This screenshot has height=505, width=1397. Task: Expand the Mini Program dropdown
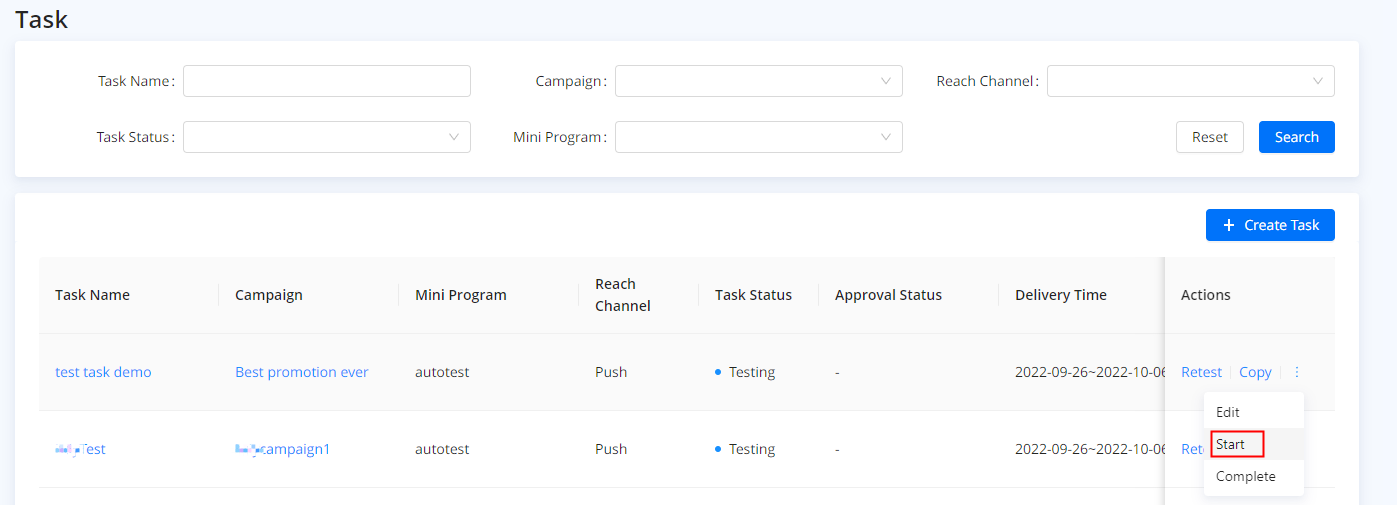[x=758, y=137]
